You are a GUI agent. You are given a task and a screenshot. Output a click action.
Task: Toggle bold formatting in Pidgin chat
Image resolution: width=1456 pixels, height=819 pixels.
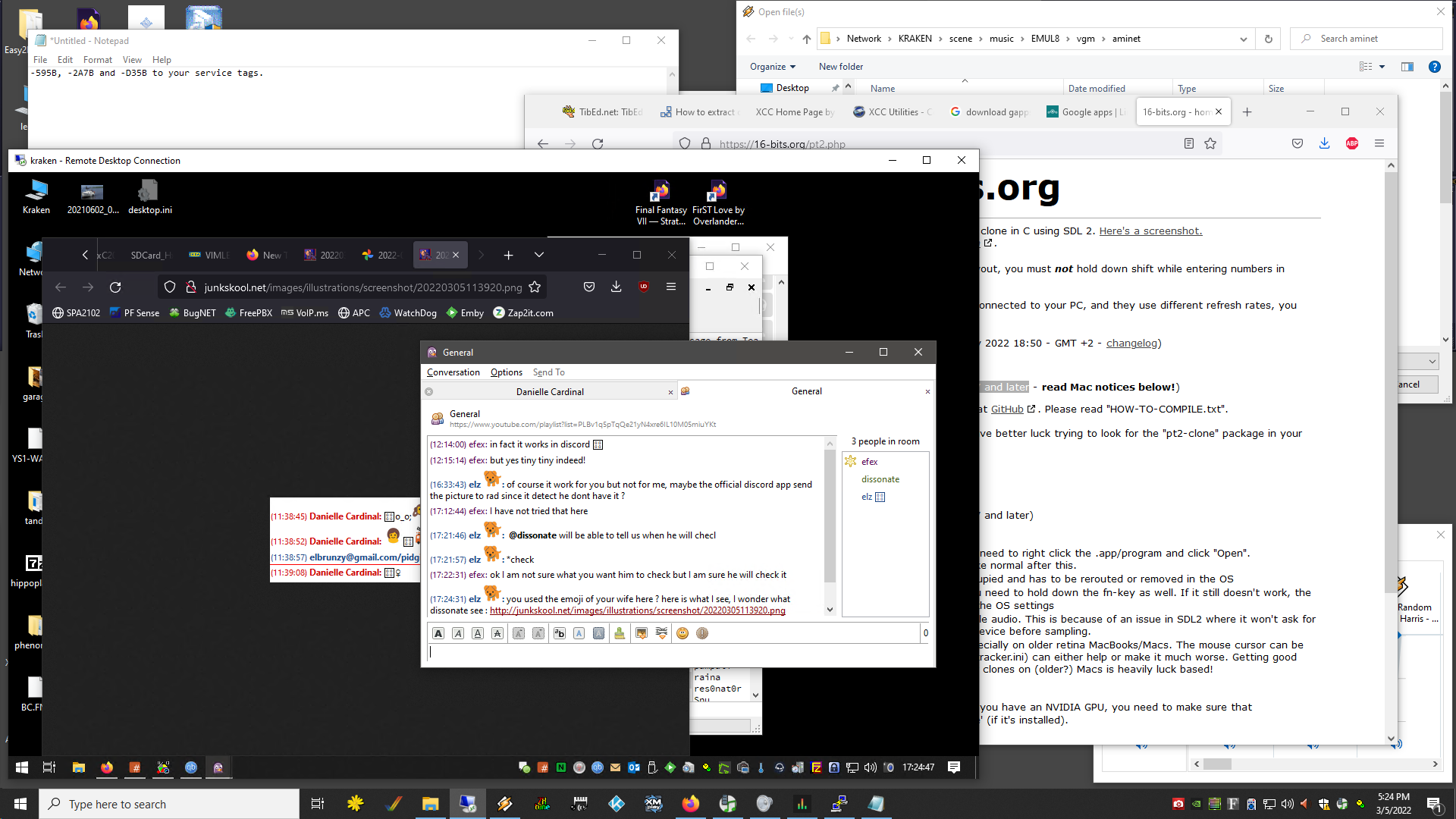tap(438, 633)
